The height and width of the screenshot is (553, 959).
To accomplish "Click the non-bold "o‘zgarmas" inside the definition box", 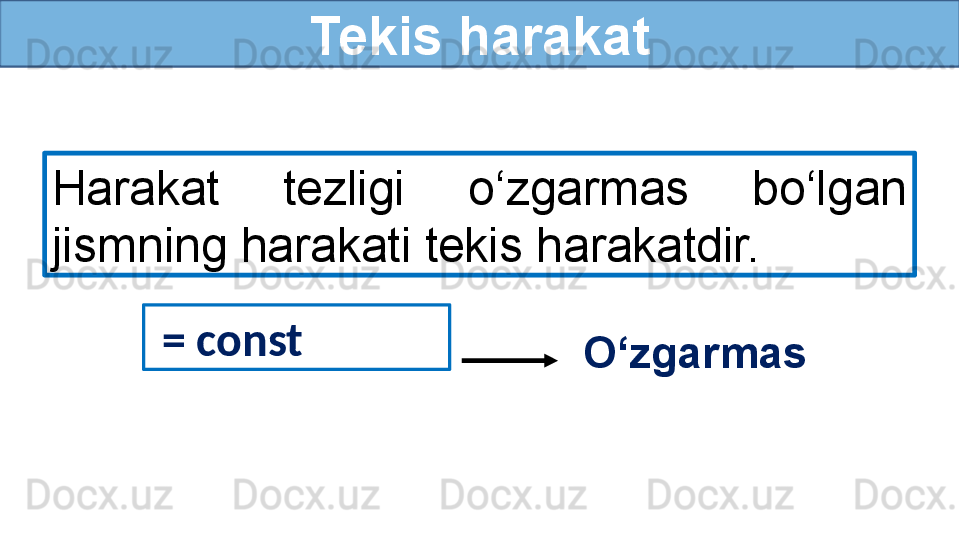I will click(578, 189).
